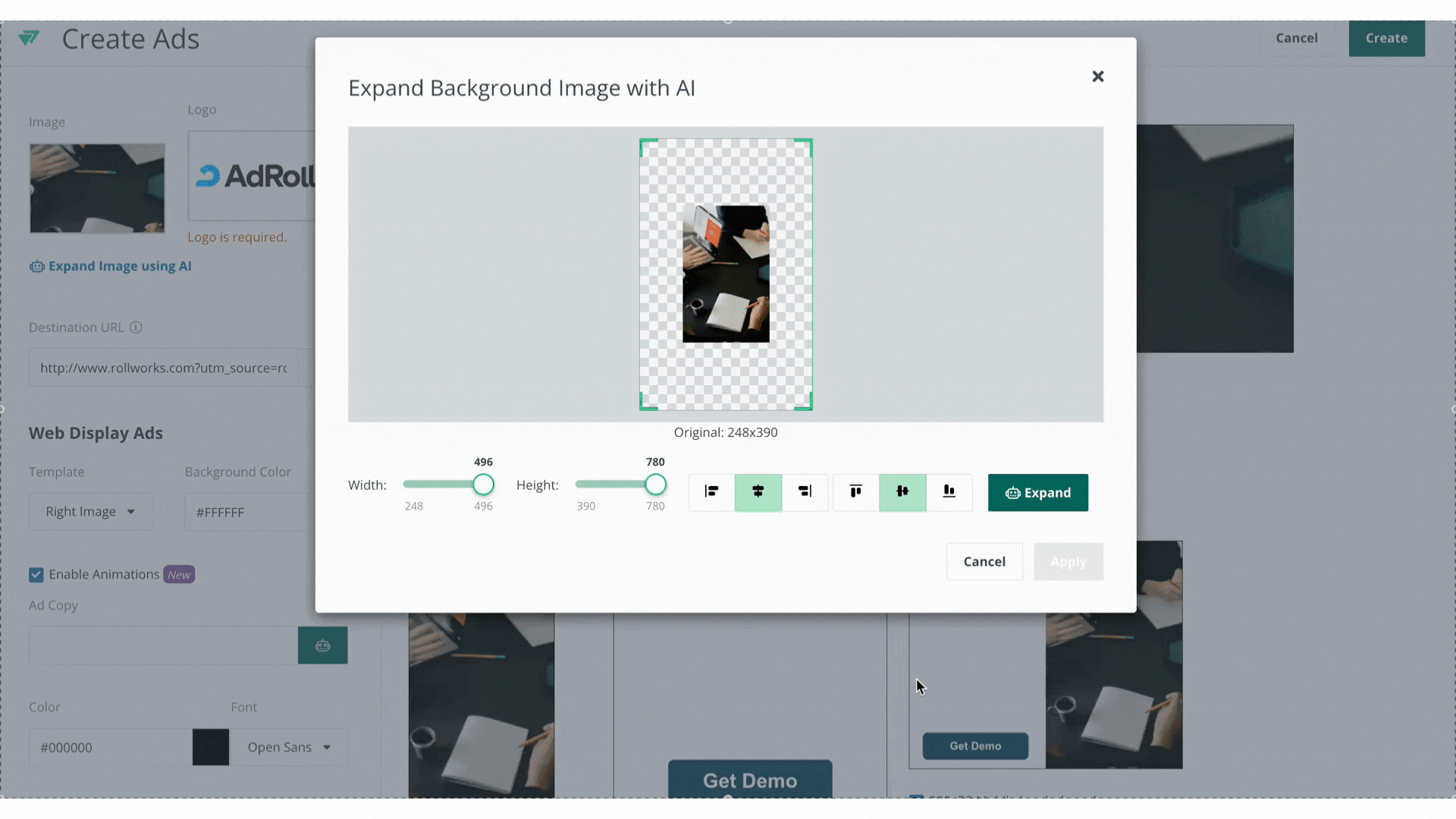This screenshot has width=1456, height=819.
Task: Choose the align right image option
Action: point(805,491)
